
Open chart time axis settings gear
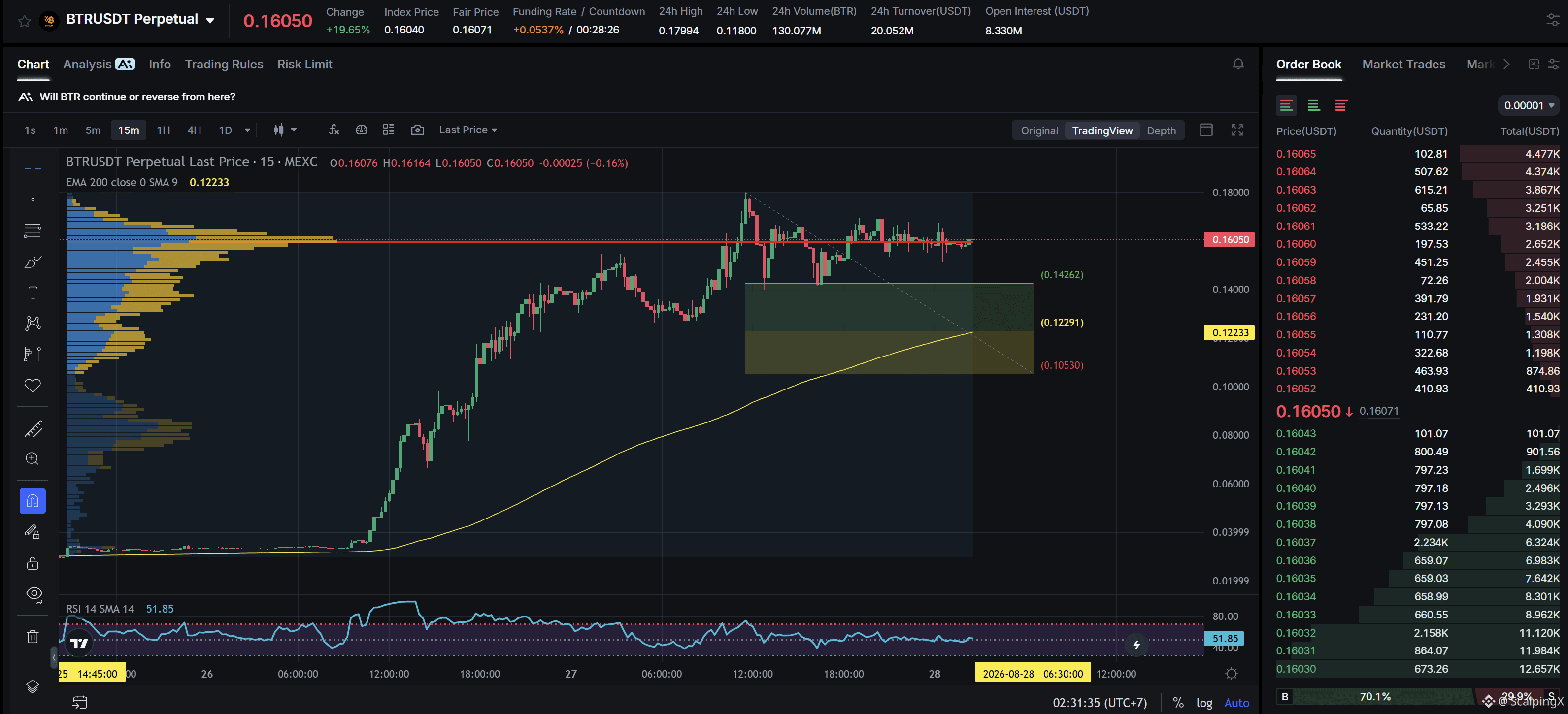point(1232,674)
